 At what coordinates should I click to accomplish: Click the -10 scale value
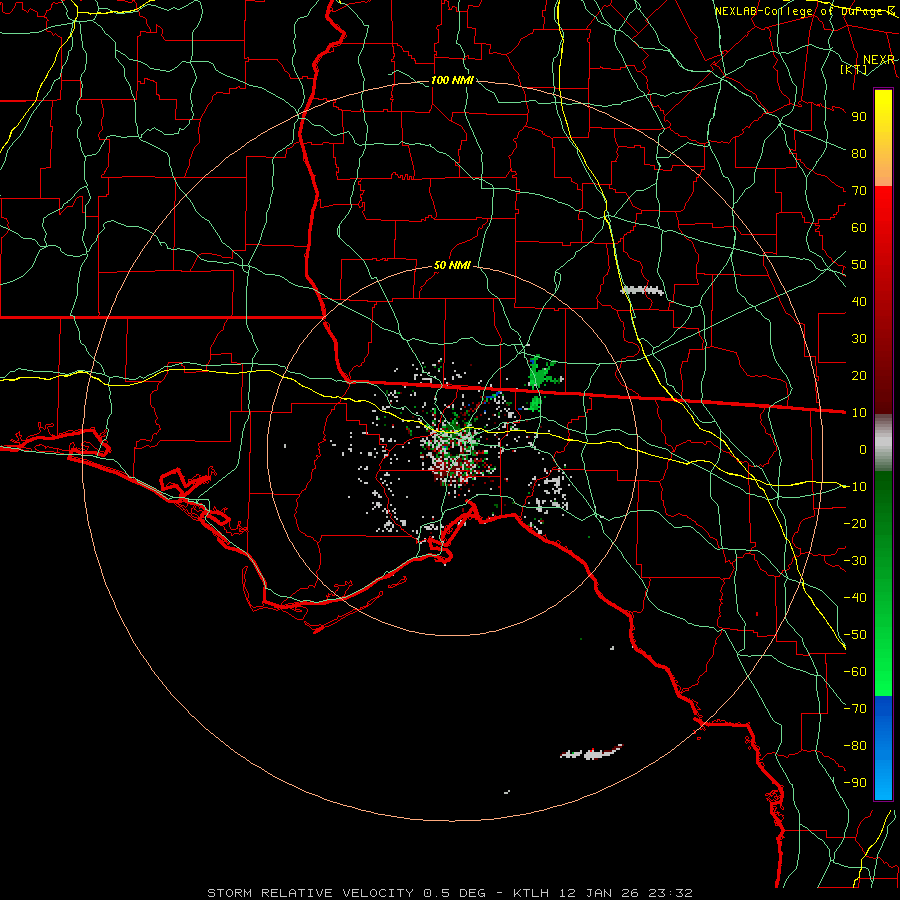[855, 487]
